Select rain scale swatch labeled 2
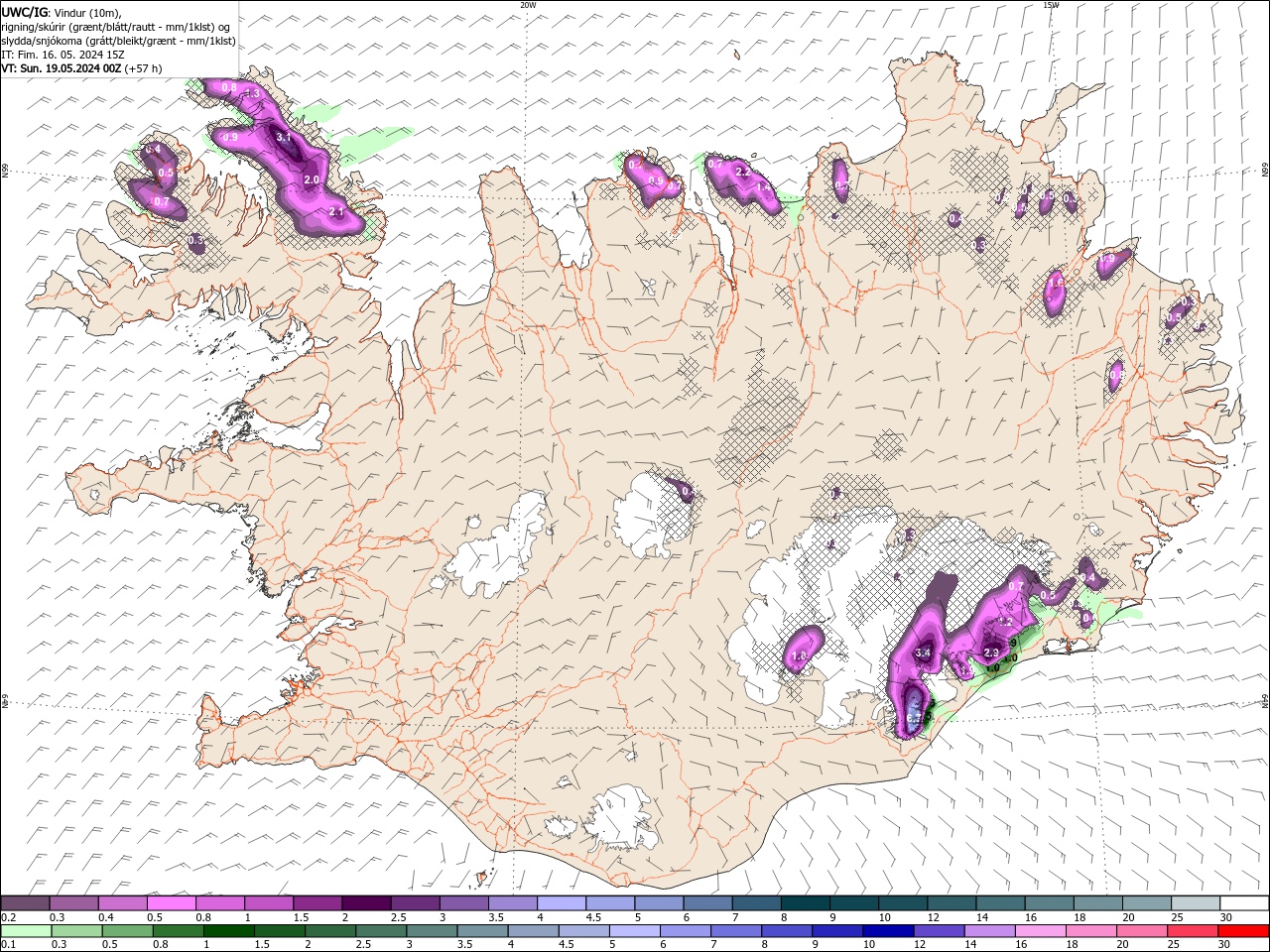The width and height of the screenshot is (1270, 952). pyautogui.click(x=330, y=931)
